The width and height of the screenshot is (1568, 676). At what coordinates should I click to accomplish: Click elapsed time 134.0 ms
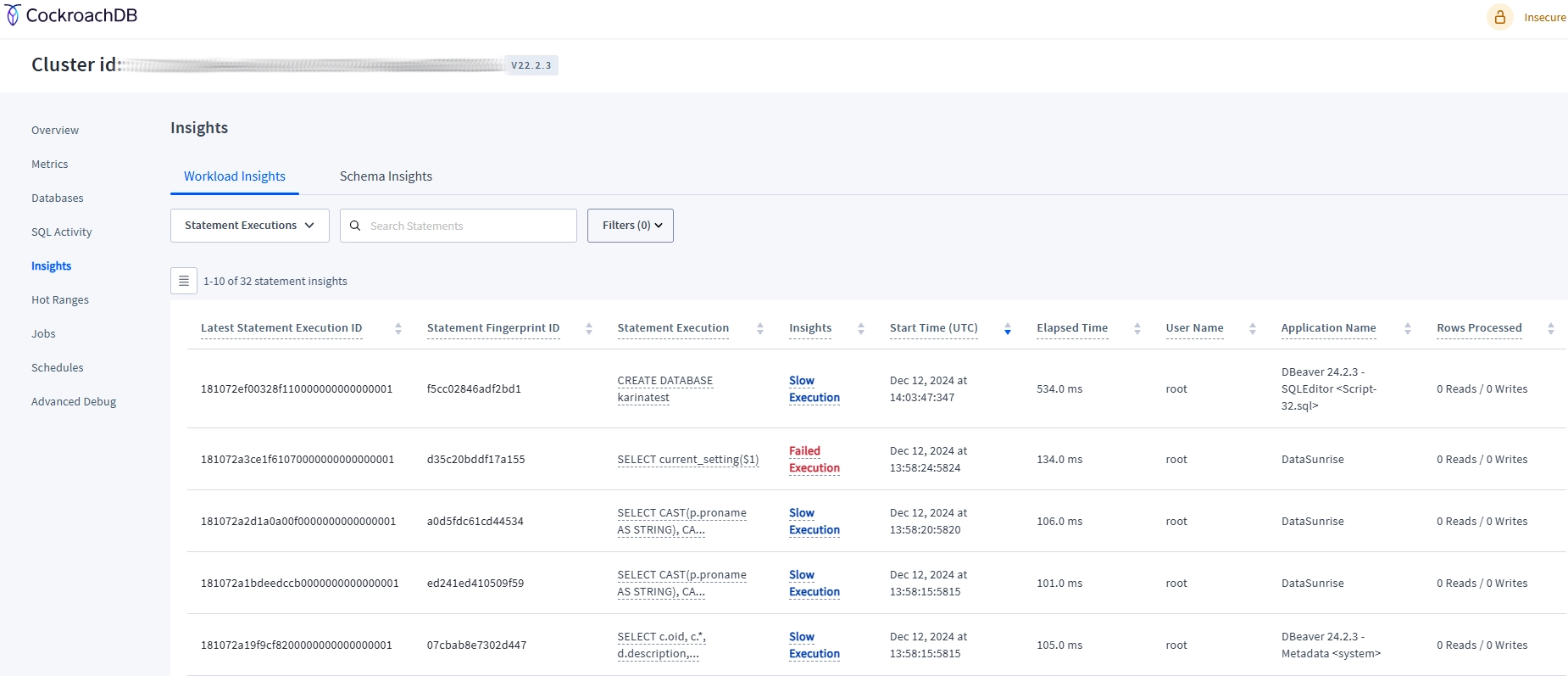(1059, 459)
